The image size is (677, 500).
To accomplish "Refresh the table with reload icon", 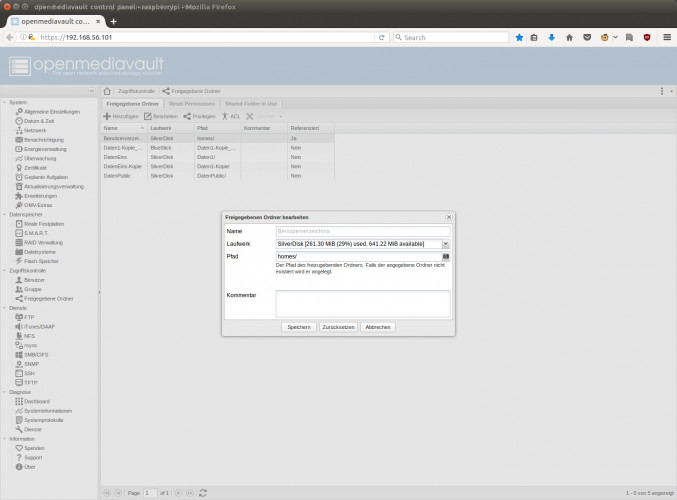I will 203,493.
